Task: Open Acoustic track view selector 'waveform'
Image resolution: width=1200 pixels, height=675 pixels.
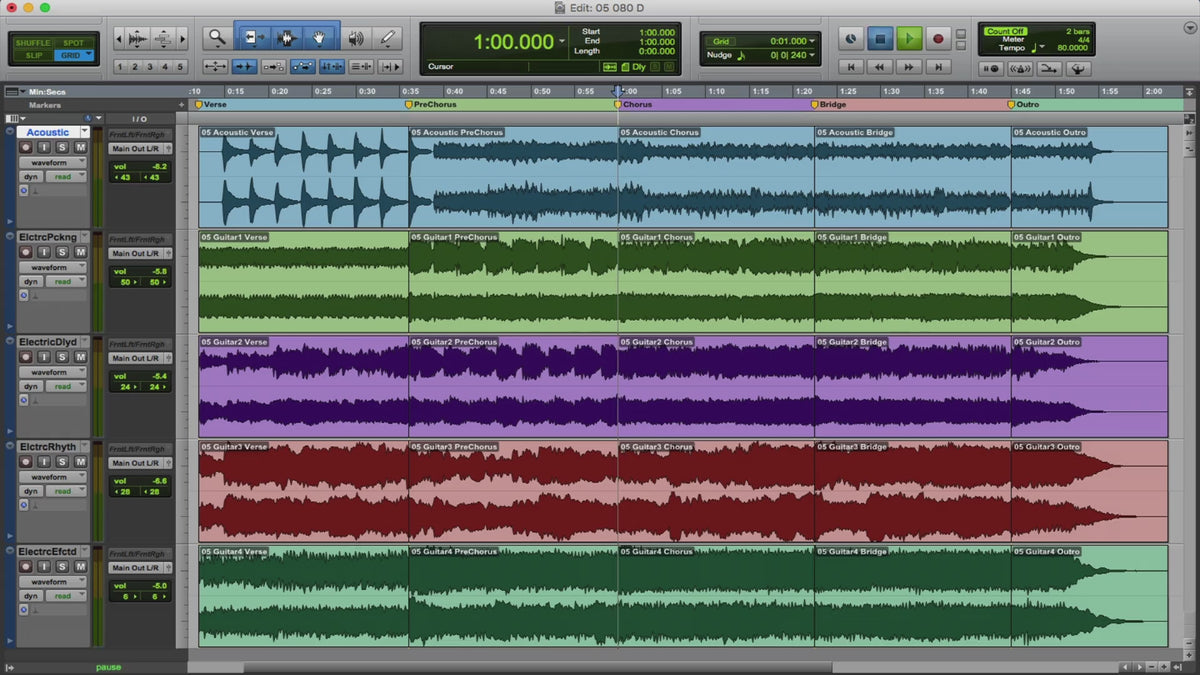Action: coord(52,162)
